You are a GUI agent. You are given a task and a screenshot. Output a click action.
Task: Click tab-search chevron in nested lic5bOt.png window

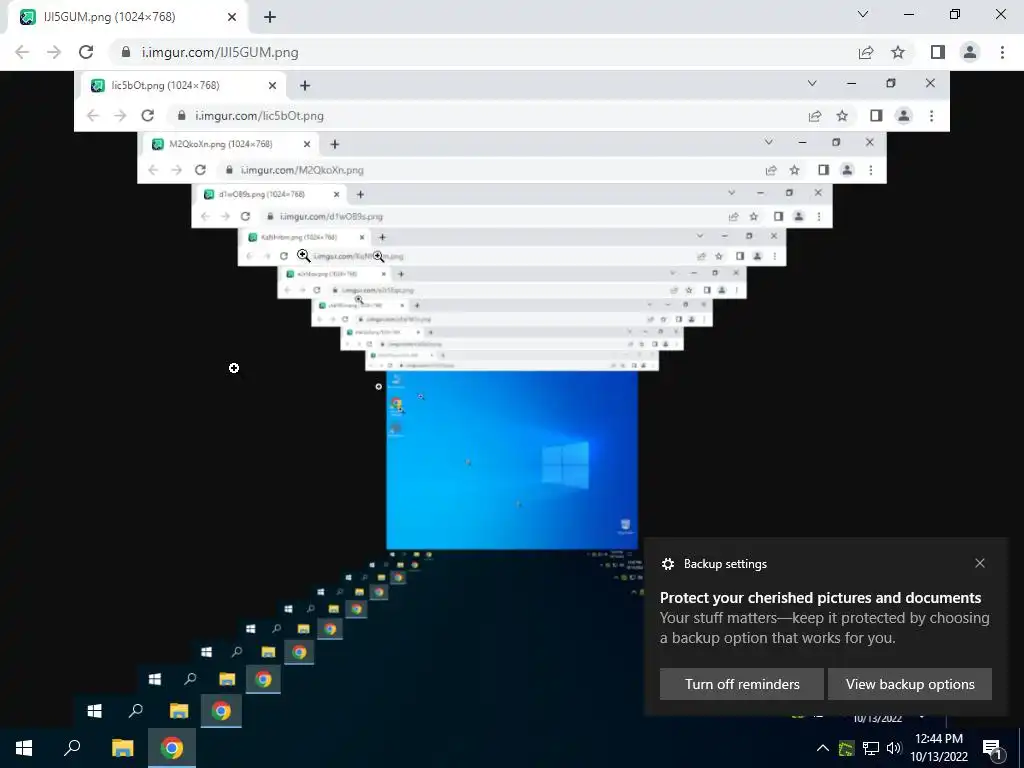click(812, 83)
